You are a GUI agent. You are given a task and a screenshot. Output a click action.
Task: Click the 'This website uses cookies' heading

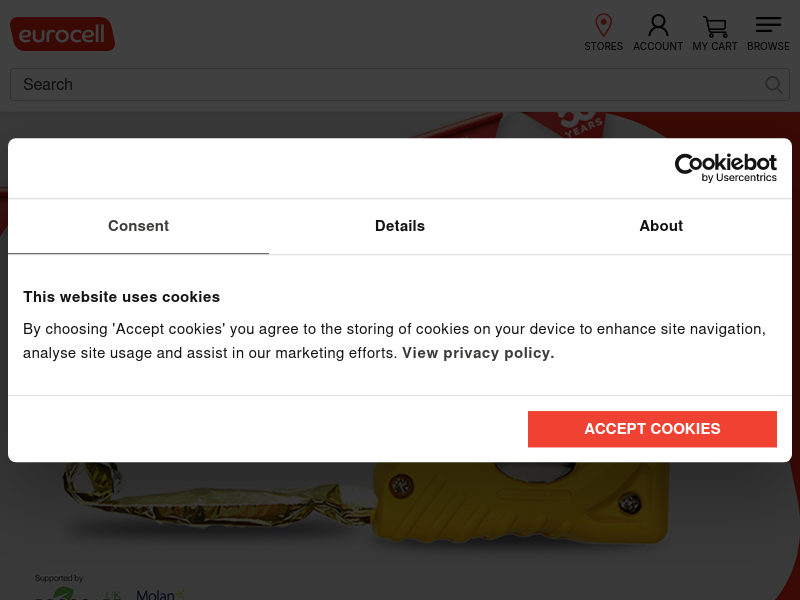(x=121, y=297)
